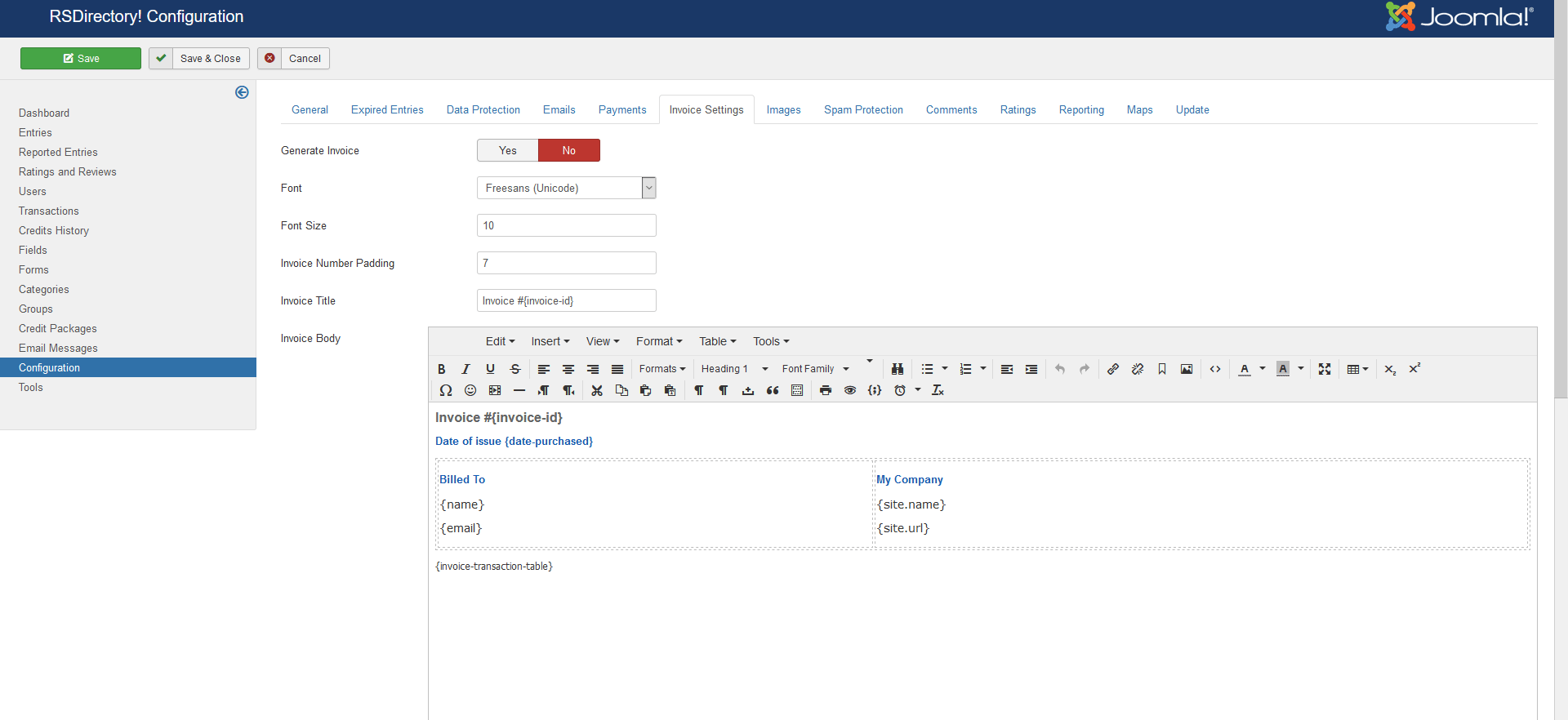Screen dimensions: 1568x720
Task: Click Save & Close button
Action: tap(199, 58)
